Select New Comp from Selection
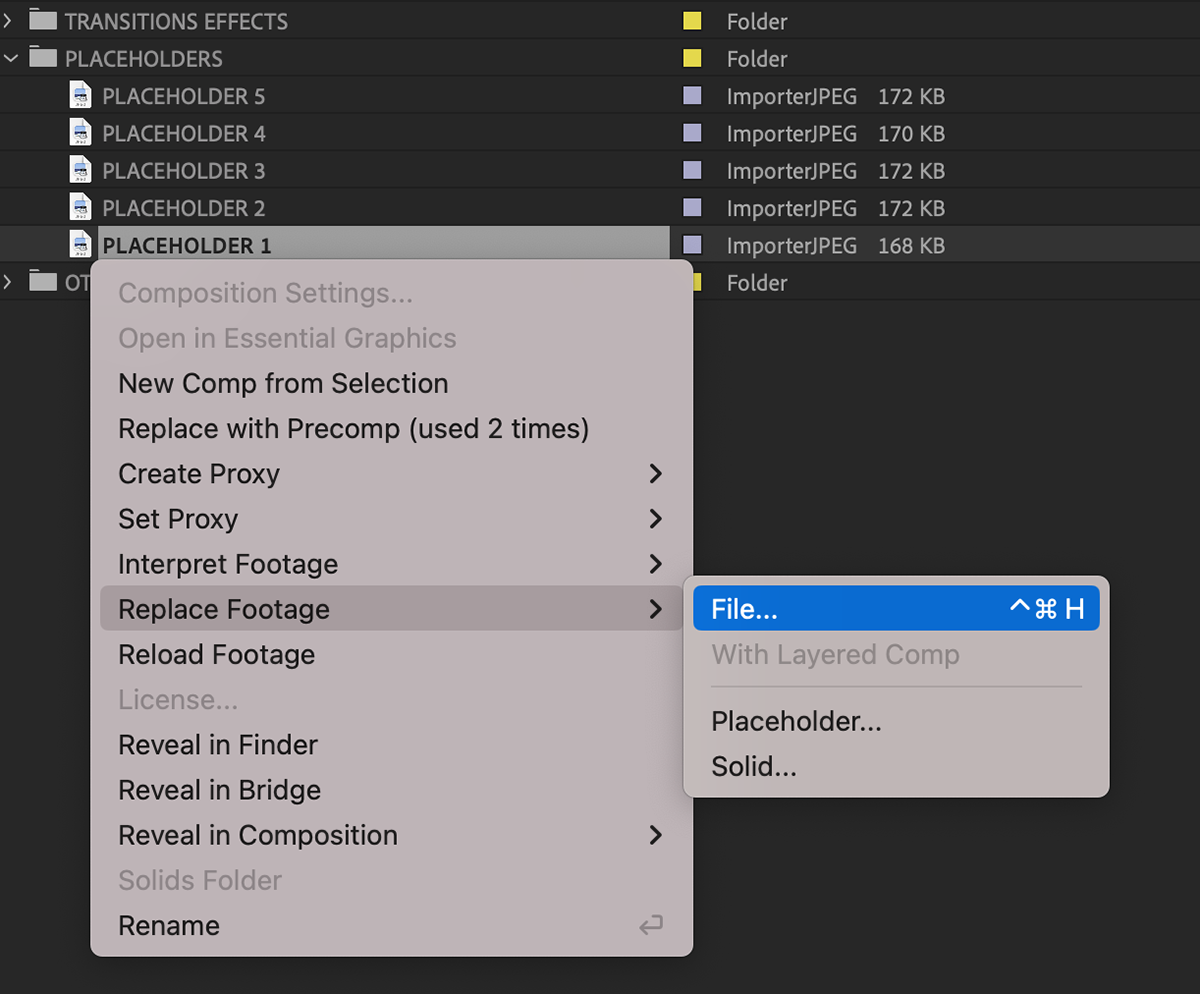1200x994 pixels. (x=283, y=384)
